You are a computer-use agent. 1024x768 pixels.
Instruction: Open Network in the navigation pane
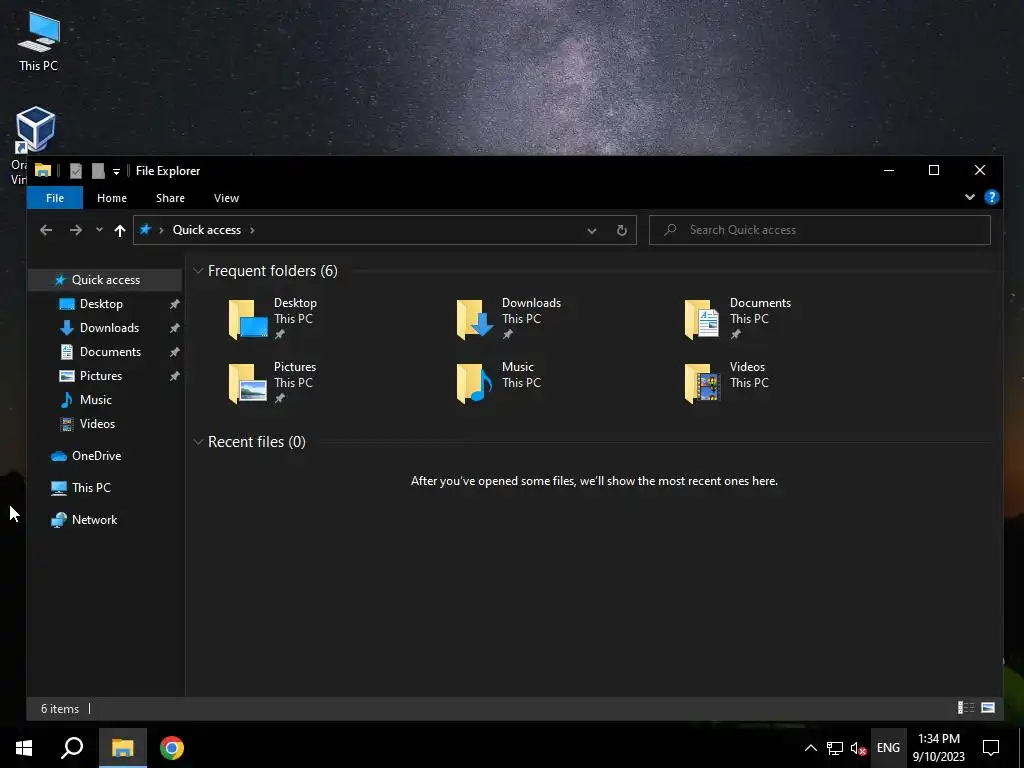tap(94, 520)
